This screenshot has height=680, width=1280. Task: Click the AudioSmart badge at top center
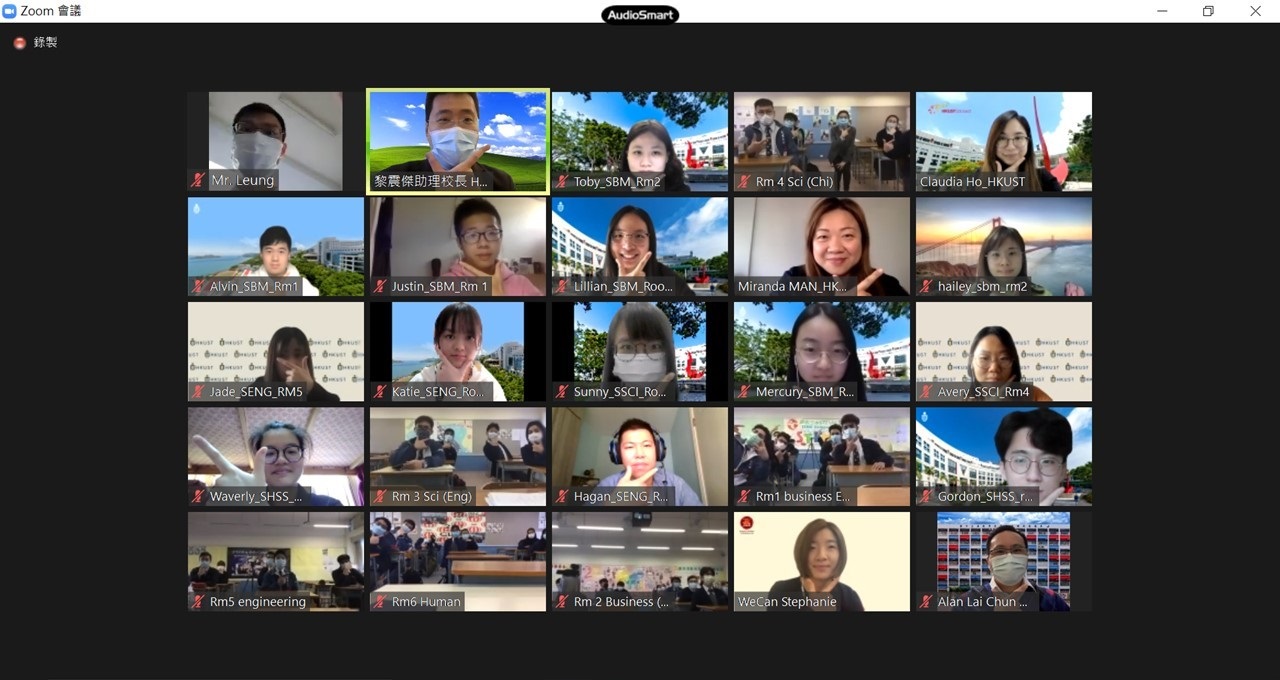pyautogui.click(x=640, y=15)
